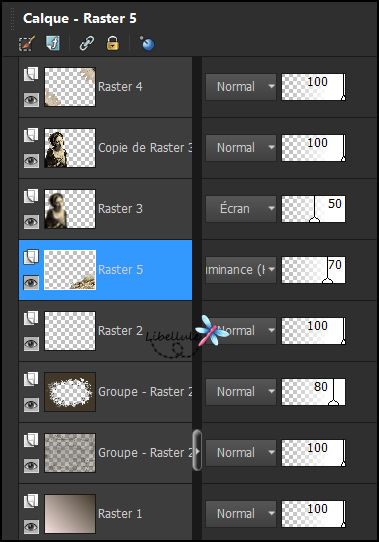This screenshot has height=542, width=379.
Task: Click the Raster 1 layer name
Action: (120, 514)
